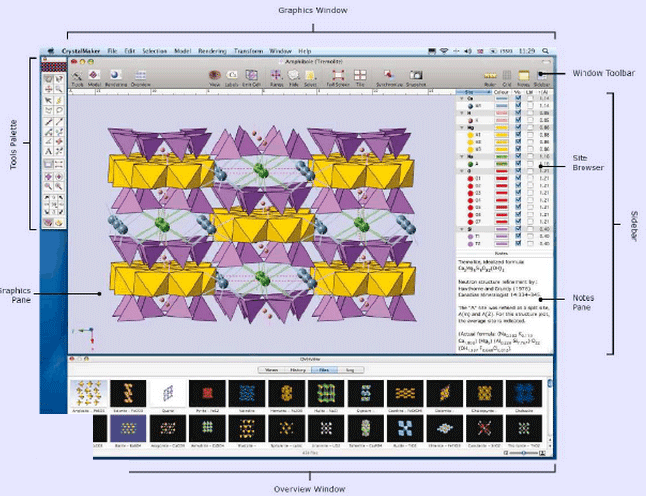
Task: Select the lasso tool in Tools Palette
Action: click(x=59, y=110)
